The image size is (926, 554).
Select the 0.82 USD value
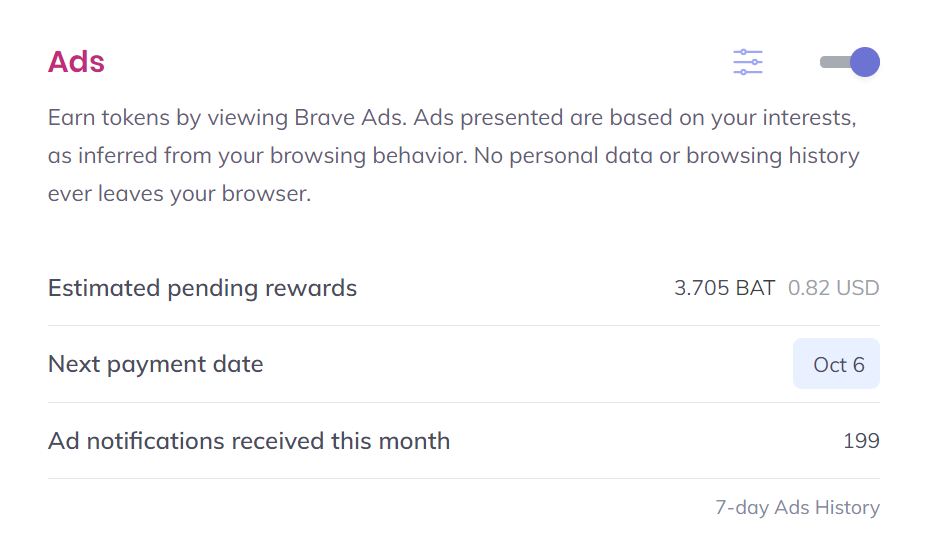[834, 288]
